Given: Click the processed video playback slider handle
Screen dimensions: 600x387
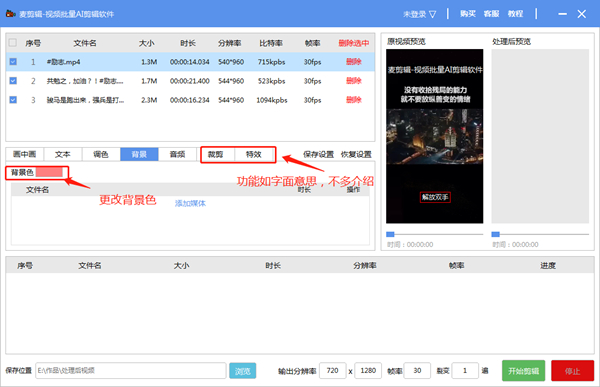Looking at the screenshot, I should [496, 234].
